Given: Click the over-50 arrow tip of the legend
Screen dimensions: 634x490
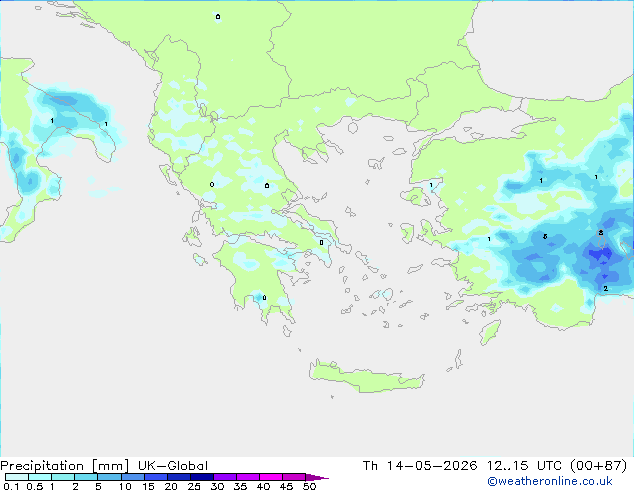Looking at the screenshot, I should [317, 477].
